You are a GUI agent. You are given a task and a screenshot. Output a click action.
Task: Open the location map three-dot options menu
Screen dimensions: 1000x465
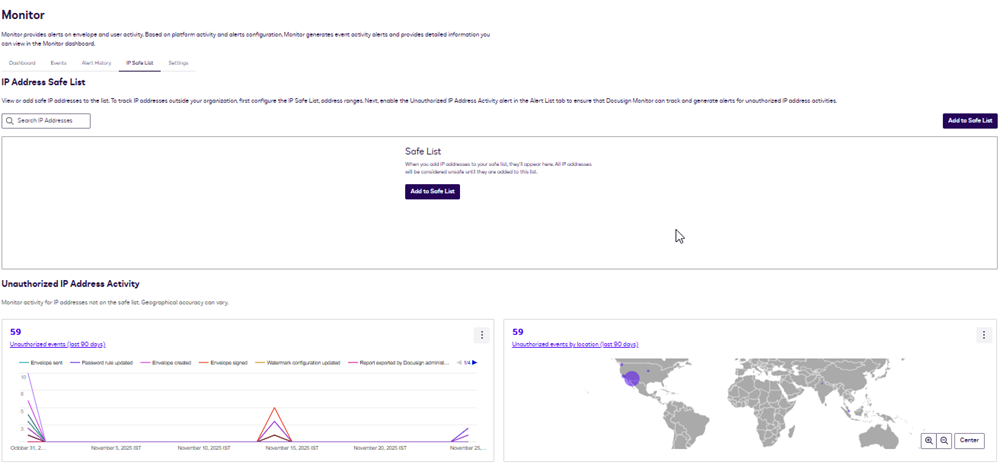984,335
